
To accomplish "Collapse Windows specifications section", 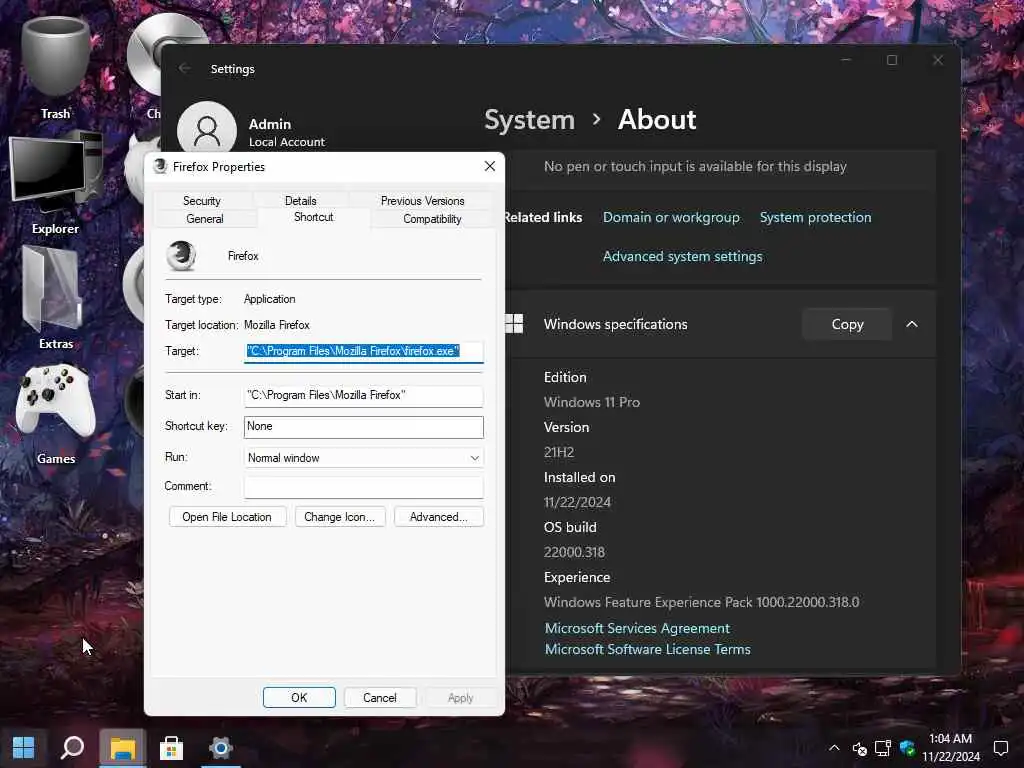I will [x=912, y=324].
